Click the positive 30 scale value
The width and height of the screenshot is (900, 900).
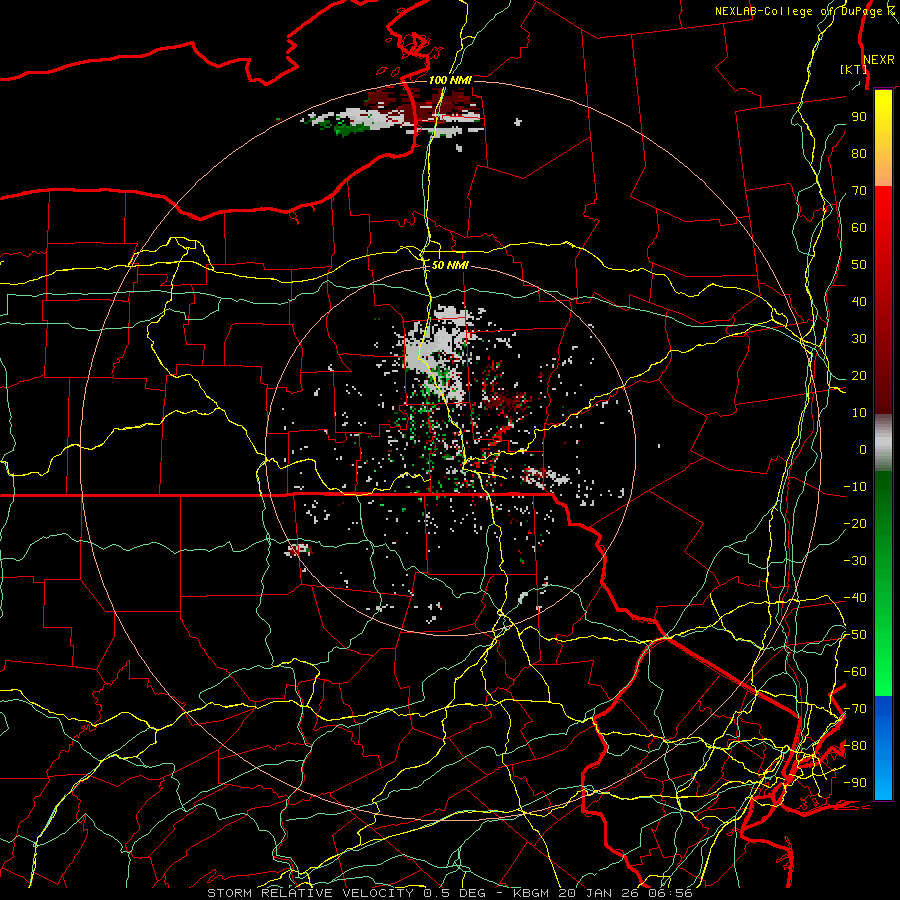point(859,339)
